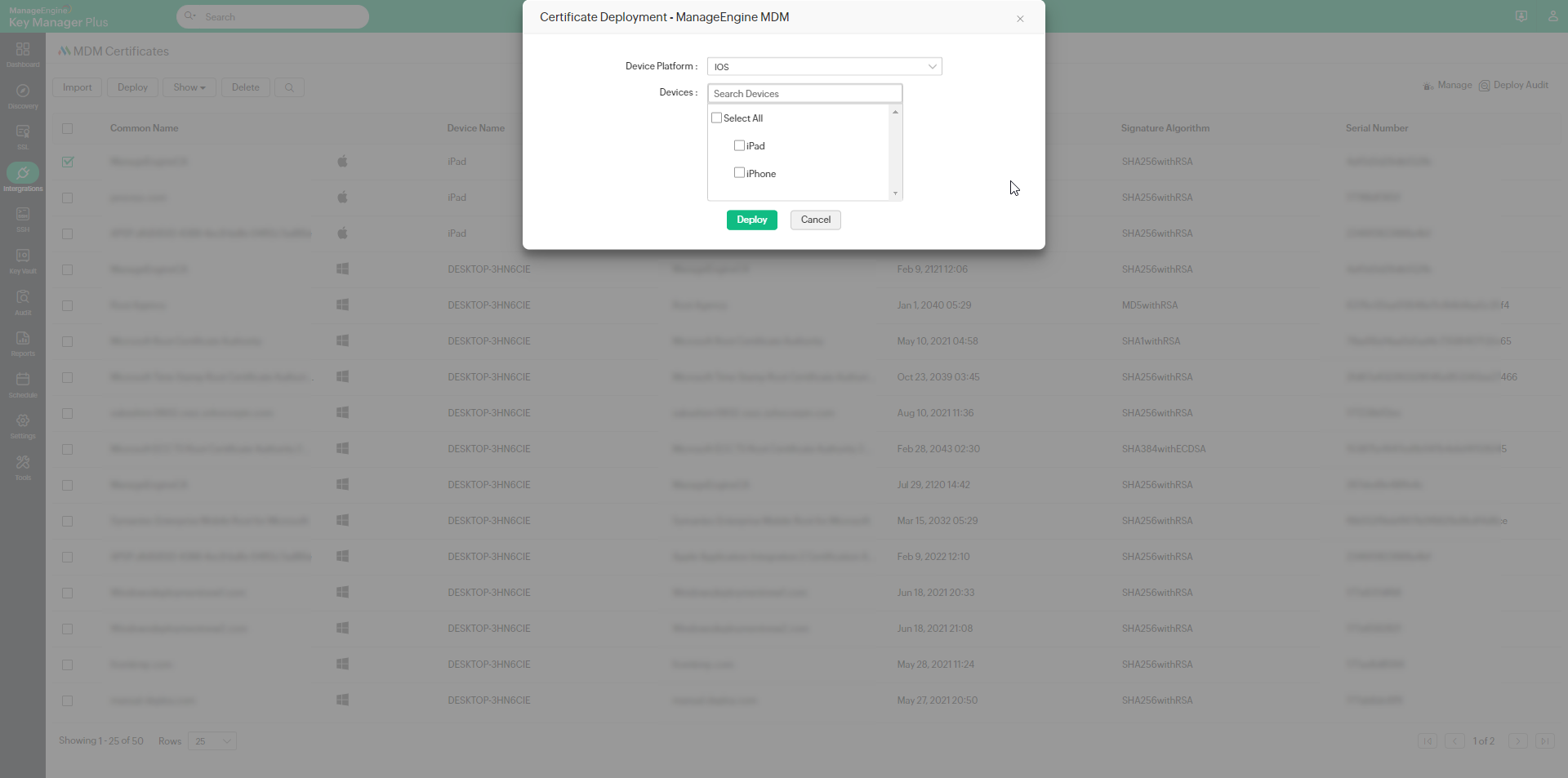Click the expiry date Oct 23, 2039 03:45

coord(938,377)
